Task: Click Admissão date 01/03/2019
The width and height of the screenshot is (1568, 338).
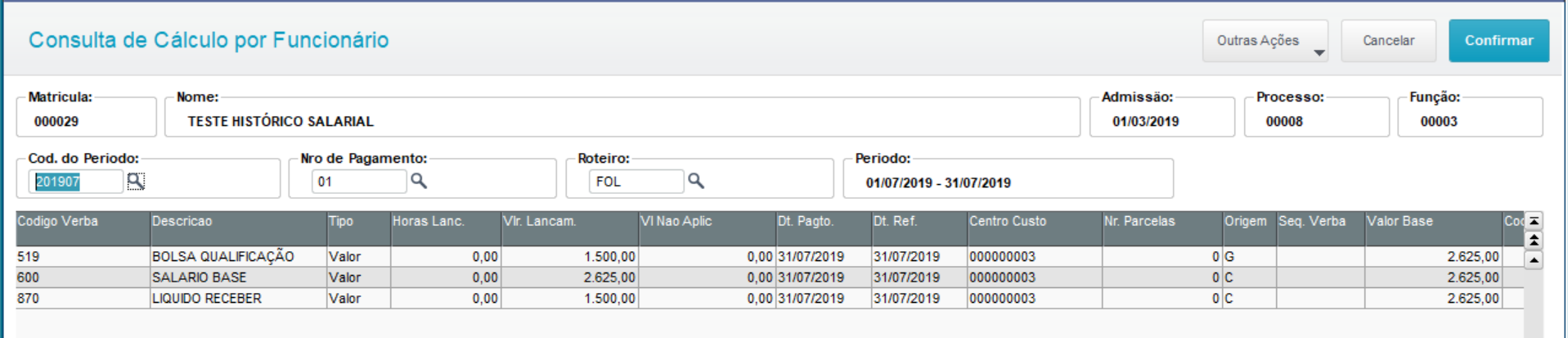Action: click(x=1146, y=121)
